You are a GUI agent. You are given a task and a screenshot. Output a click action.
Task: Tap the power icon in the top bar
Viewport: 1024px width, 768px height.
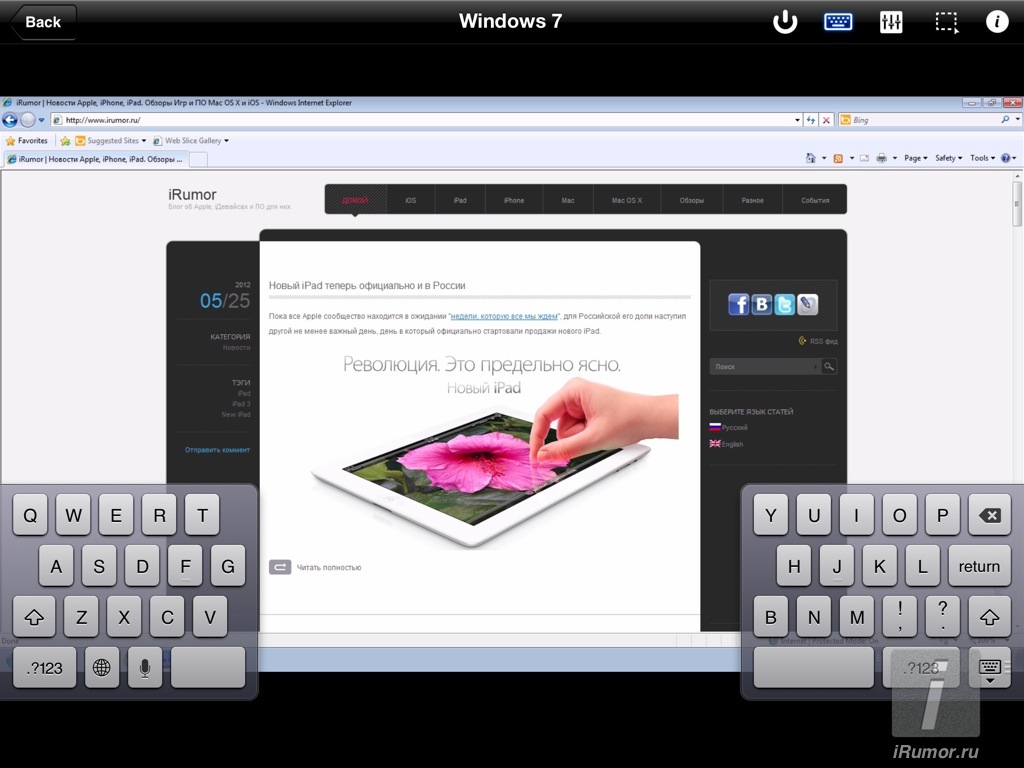click(785, 22)
